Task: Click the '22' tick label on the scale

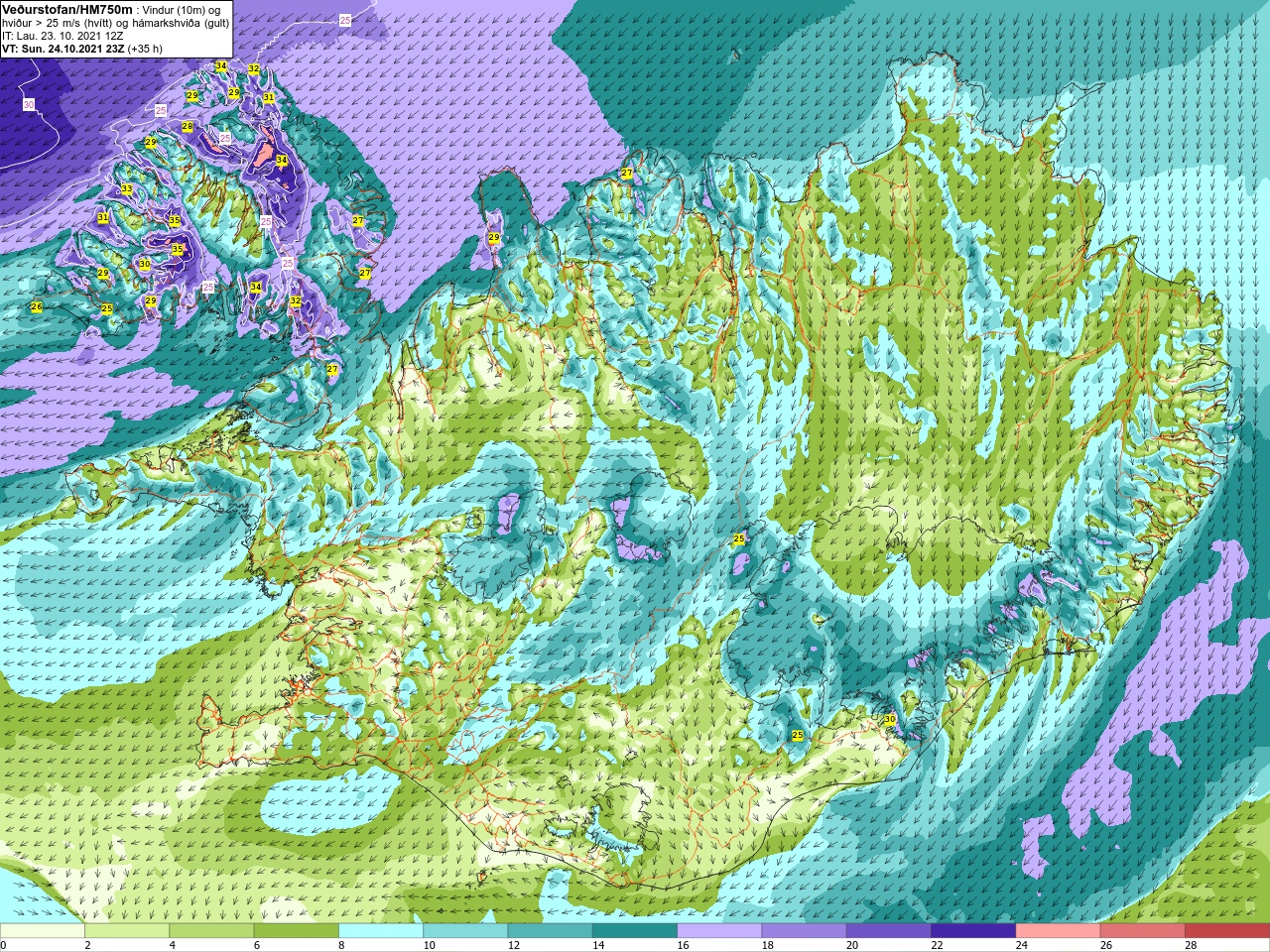Action: pyautogui.click(x=937, y=945)
